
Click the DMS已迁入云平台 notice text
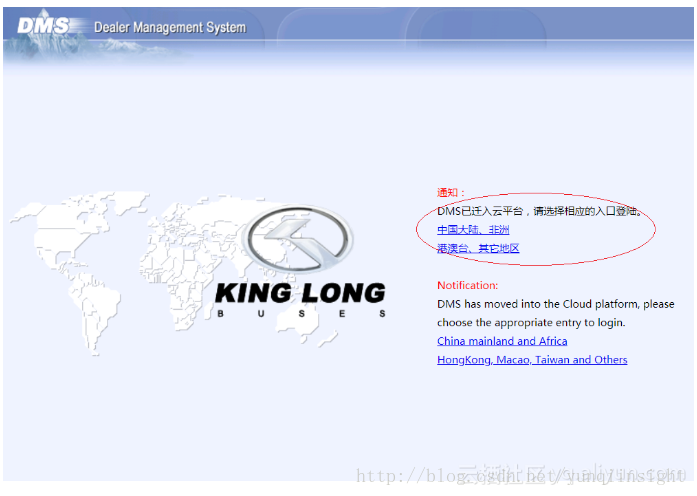(x=540, y=211)
